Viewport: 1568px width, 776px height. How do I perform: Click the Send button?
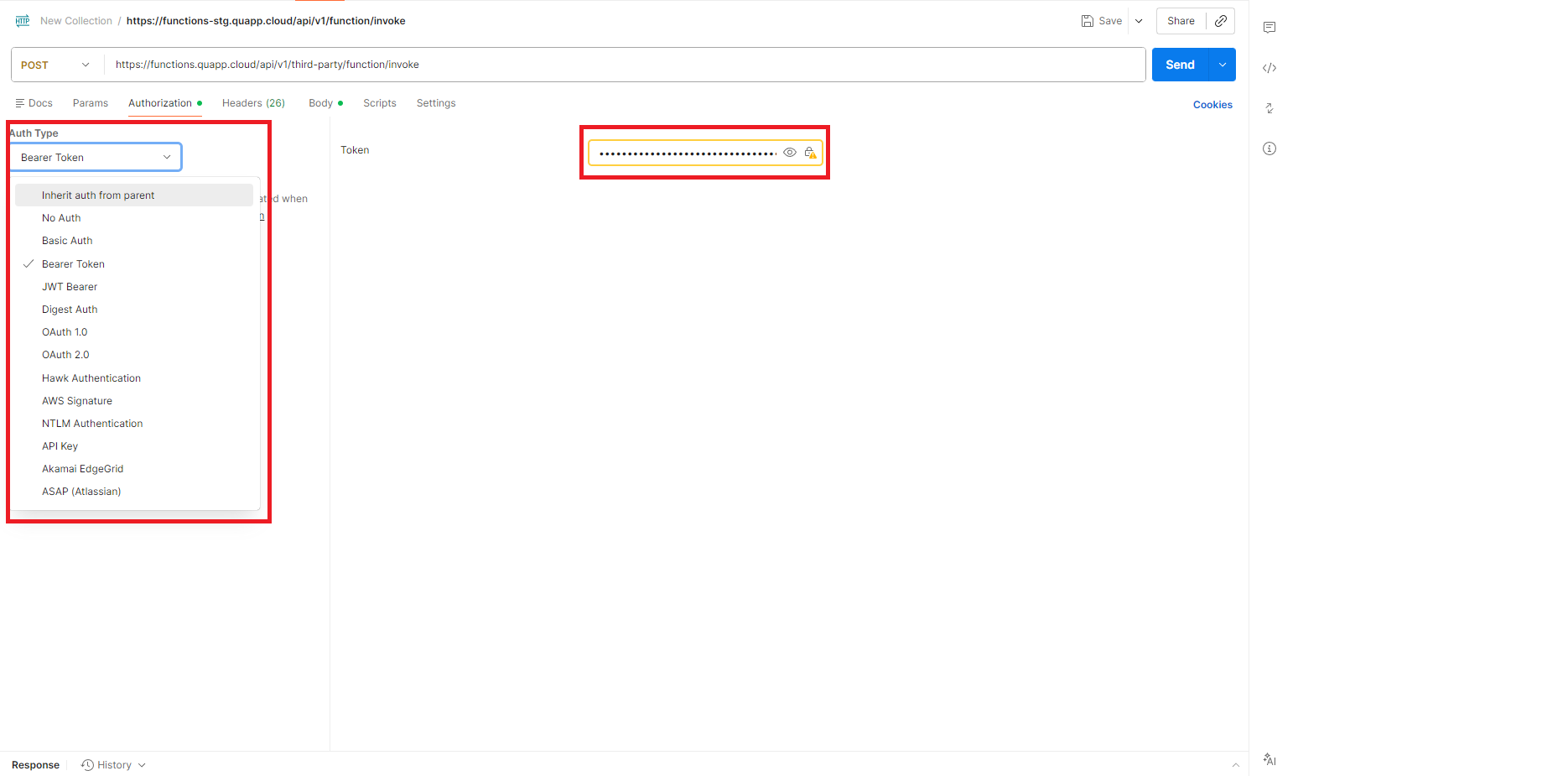pyautogui.click(x=1179, y=65)
